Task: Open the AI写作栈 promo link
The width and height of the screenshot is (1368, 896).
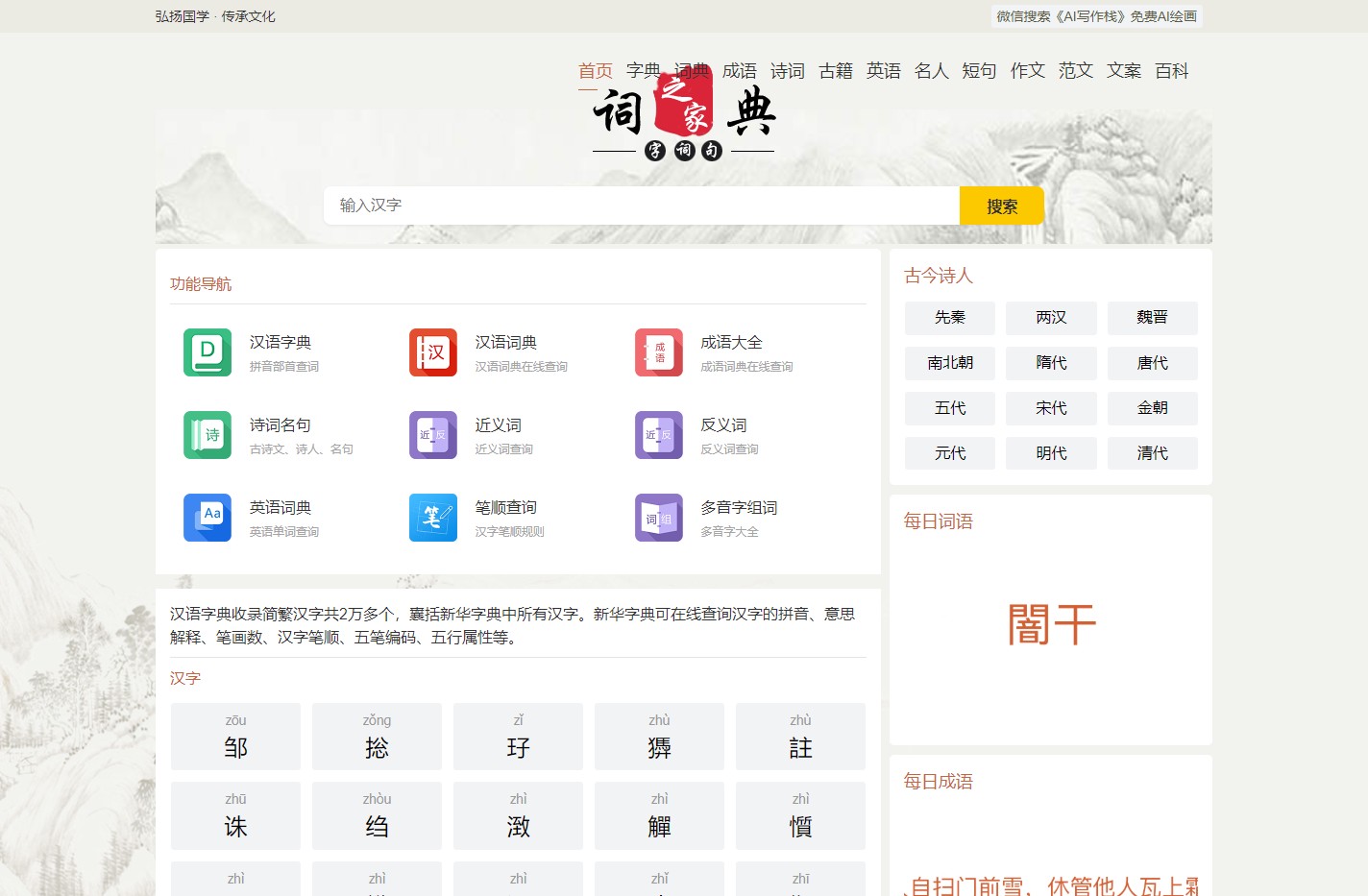Action: pyautogui.click(x=1097, y=16)
